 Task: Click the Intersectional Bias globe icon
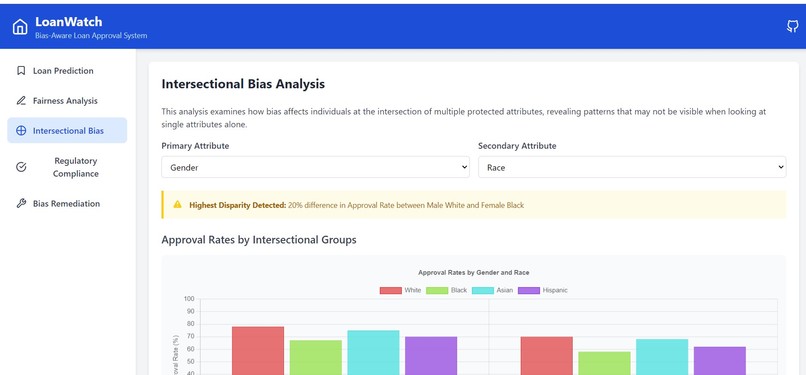coord(21,130)
